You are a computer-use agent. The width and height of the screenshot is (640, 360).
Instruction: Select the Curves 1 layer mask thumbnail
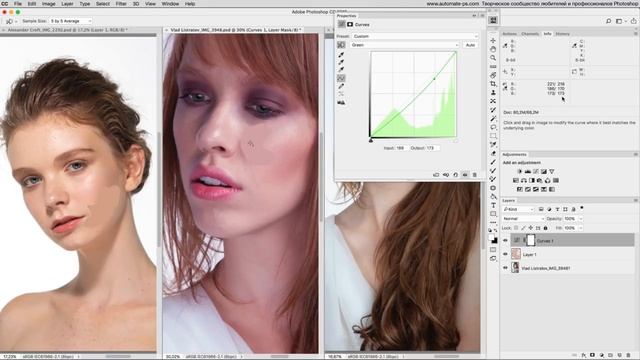pos(530,240)
